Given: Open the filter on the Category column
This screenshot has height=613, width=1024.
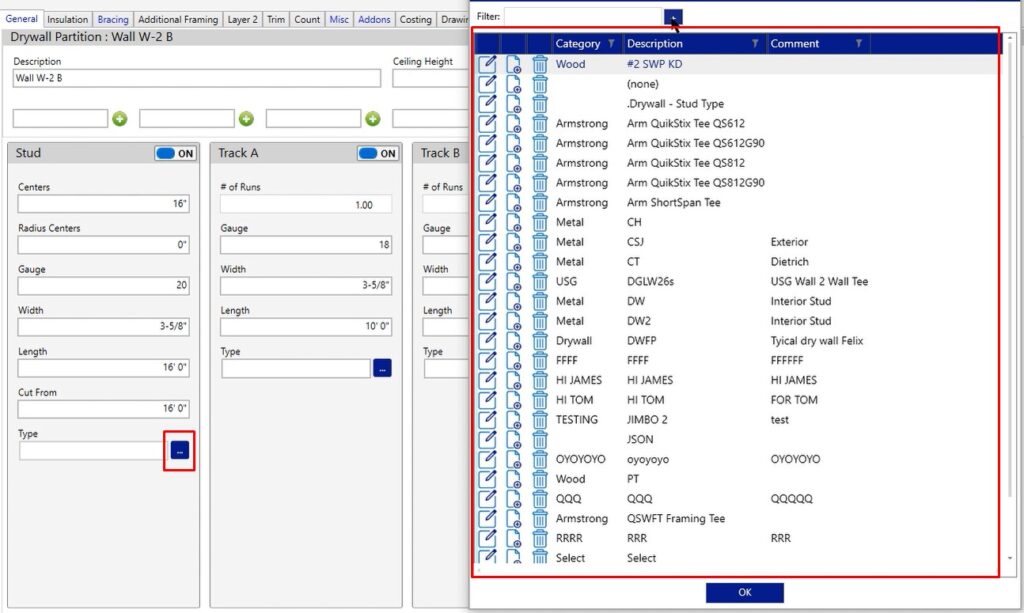Looking at the screenshot, I should 611,43.
